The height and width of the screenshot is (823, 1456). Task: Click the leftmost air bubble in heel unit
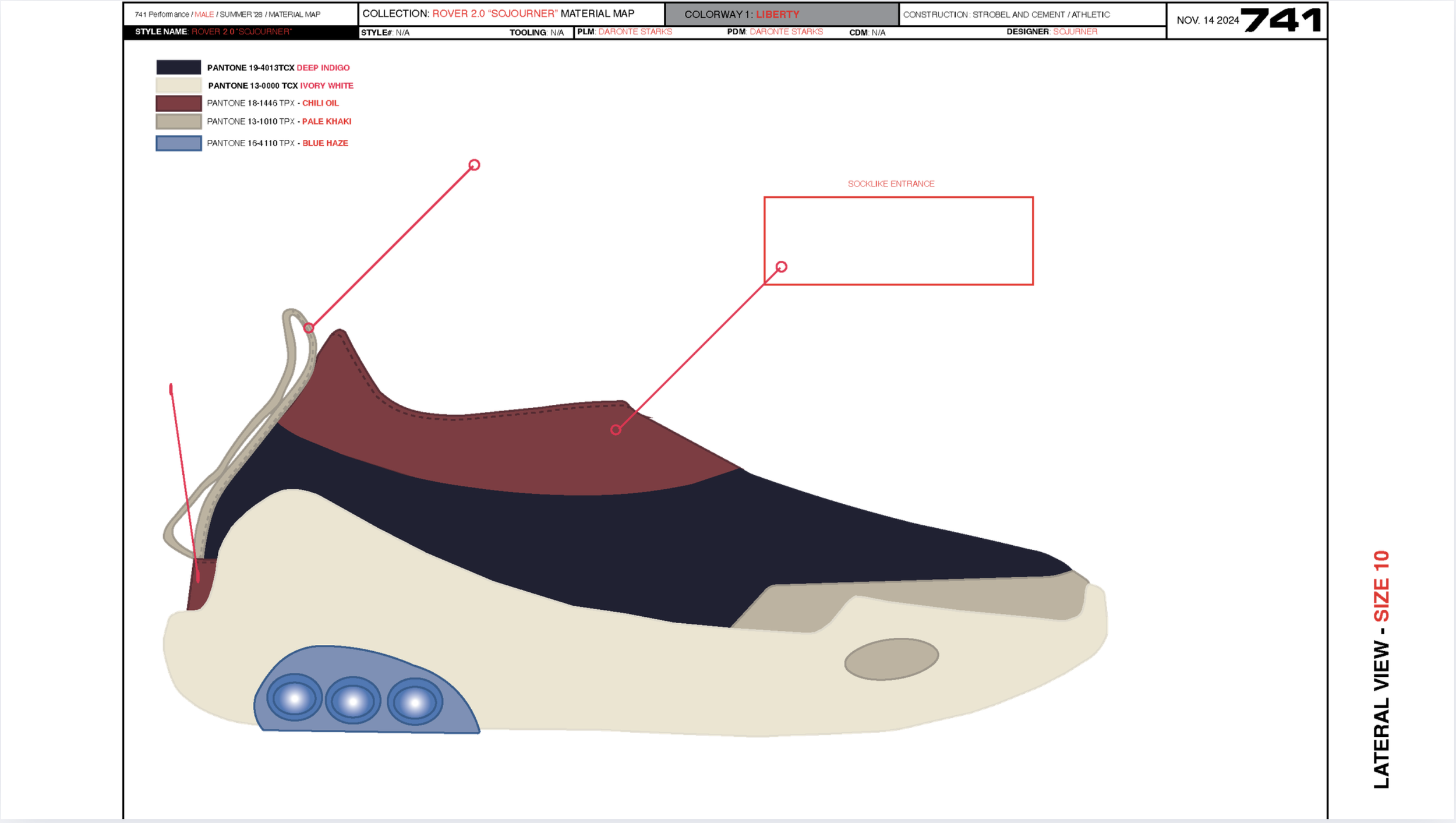click(x=294, y=698)
